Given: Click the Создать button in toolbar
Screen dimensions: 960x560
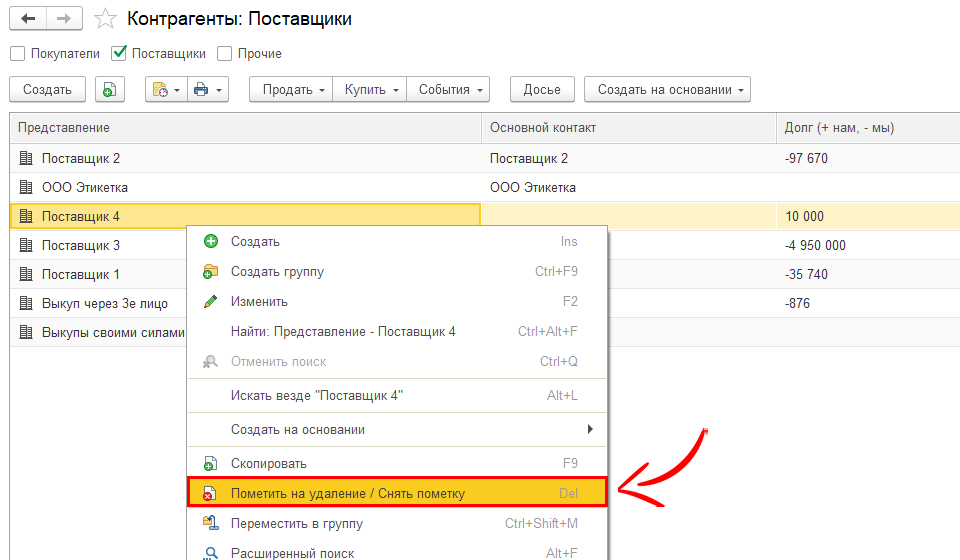Looking at the screenshot, I should pyautogui.click(x=47, y=90).
